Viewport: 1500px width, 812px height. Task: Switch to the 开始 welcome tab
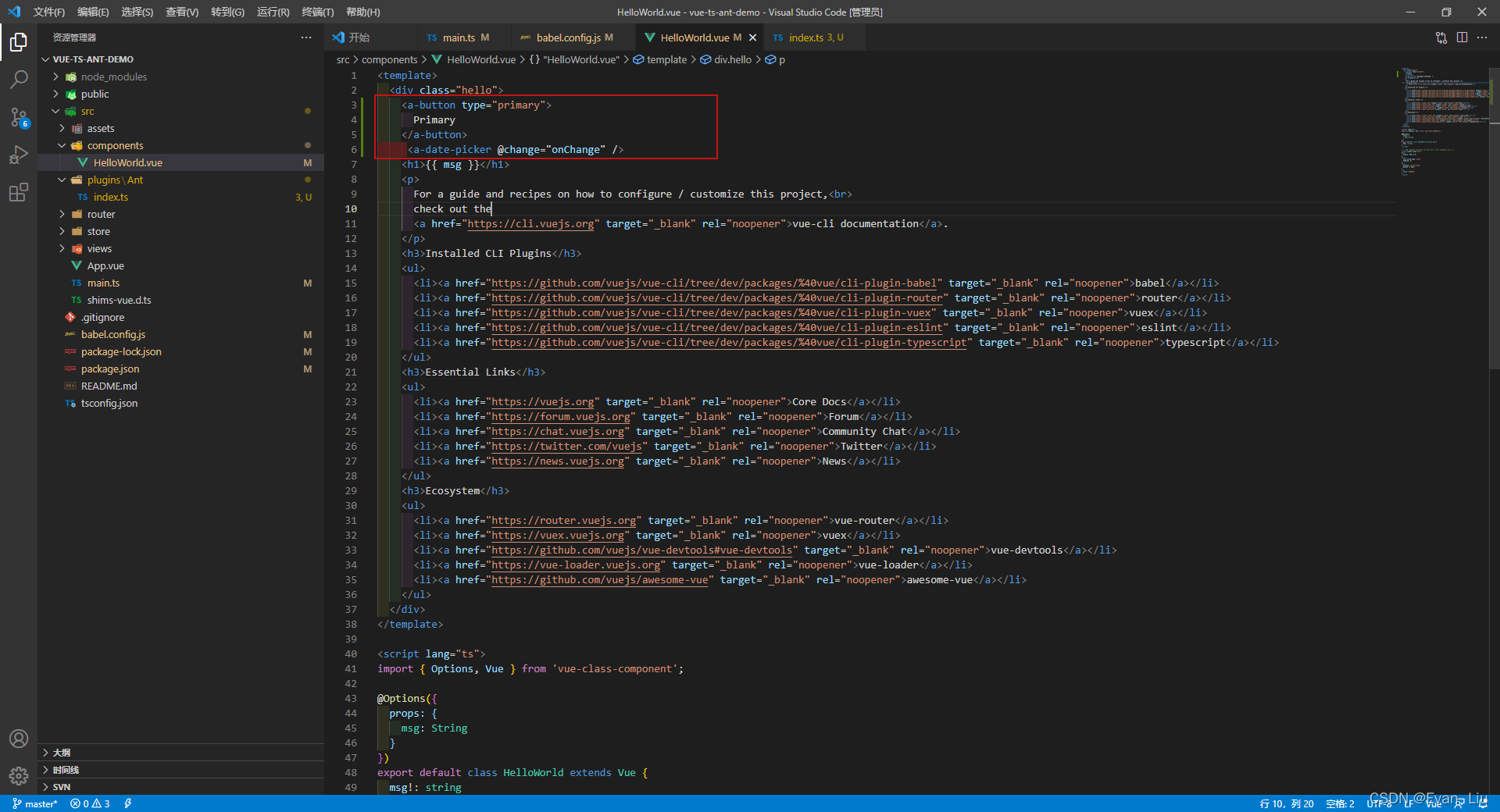370,37
